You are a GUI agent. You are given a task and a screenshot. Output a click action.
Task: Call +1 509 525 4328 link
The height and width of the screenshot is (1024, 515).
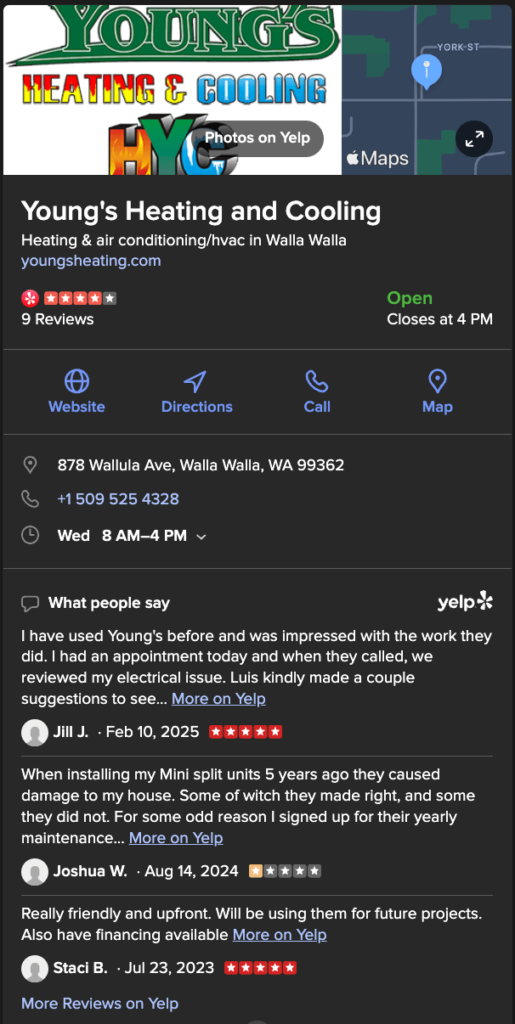click(118, 500)
